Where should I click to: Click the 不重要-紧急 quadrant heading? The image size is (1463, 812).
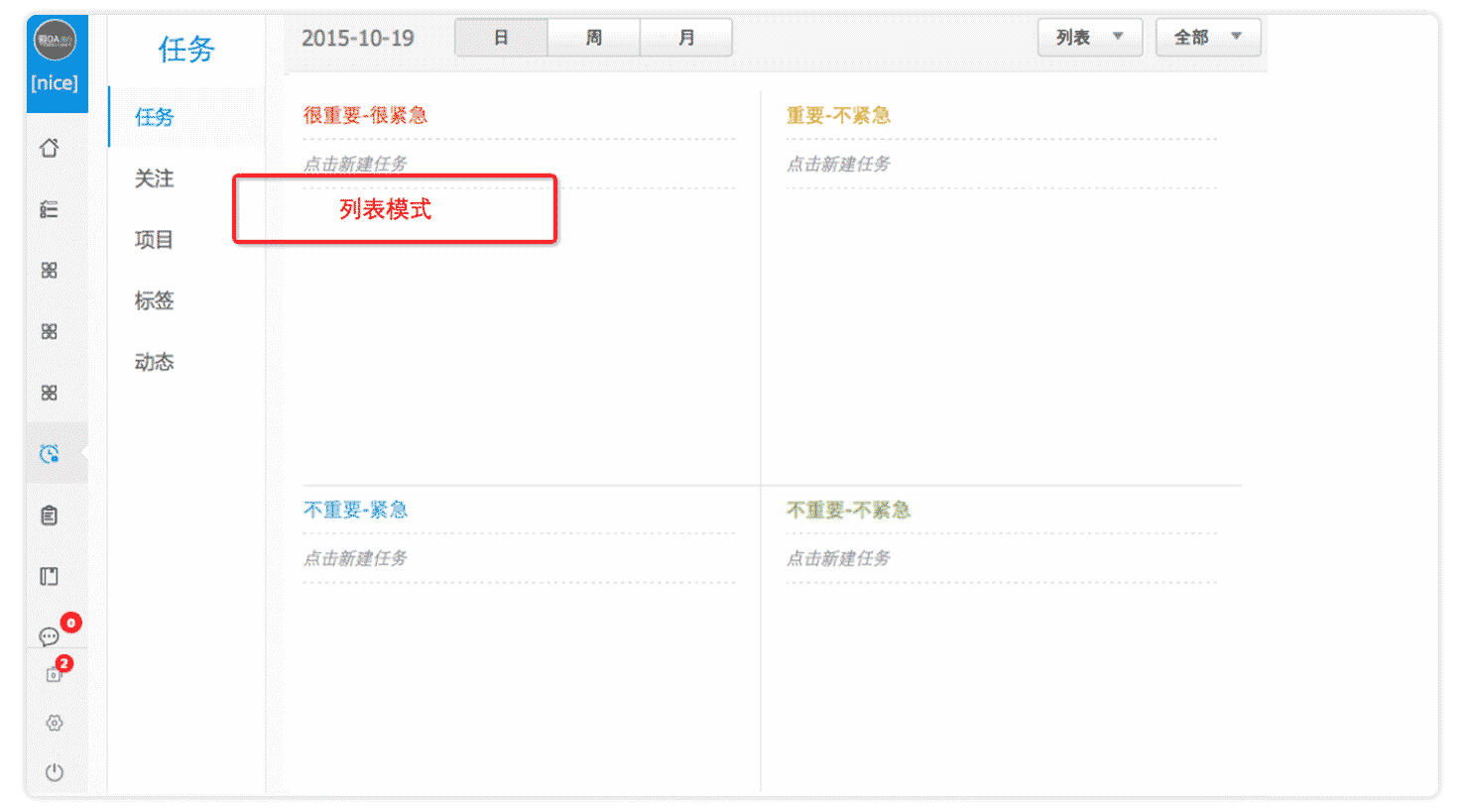(355, 510)
